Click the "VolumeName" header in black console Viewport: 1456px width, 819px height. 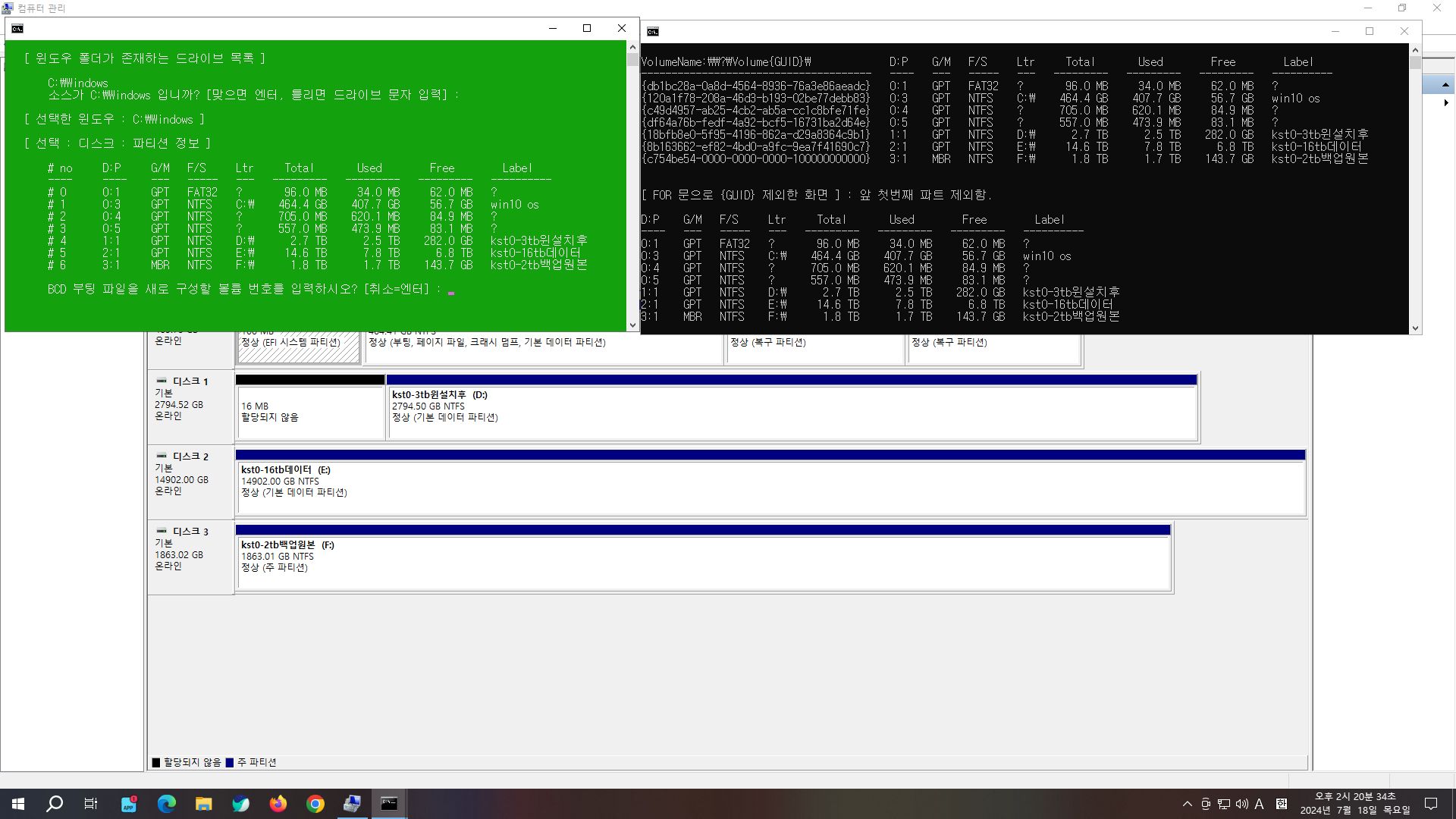pyautogui.click(x=726, y=61)
